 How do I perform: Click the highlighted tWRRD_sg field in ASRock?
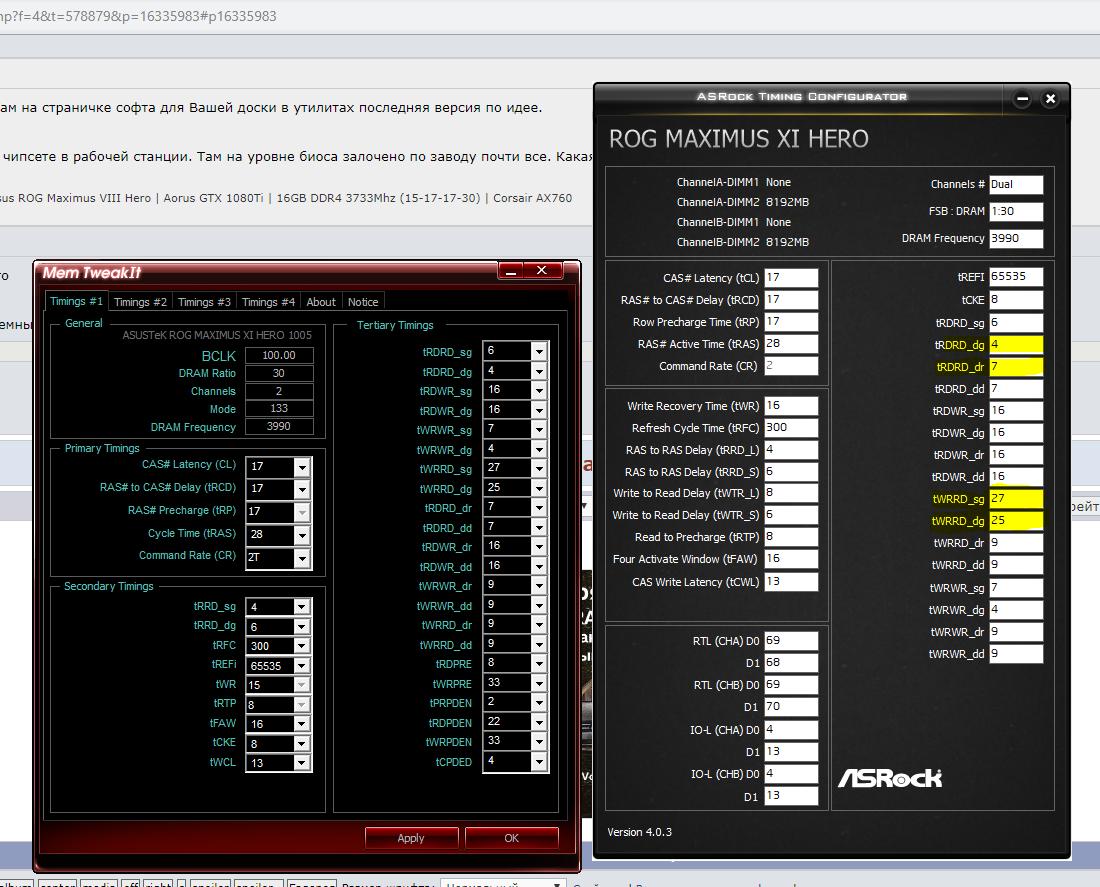pos(1016,499)
